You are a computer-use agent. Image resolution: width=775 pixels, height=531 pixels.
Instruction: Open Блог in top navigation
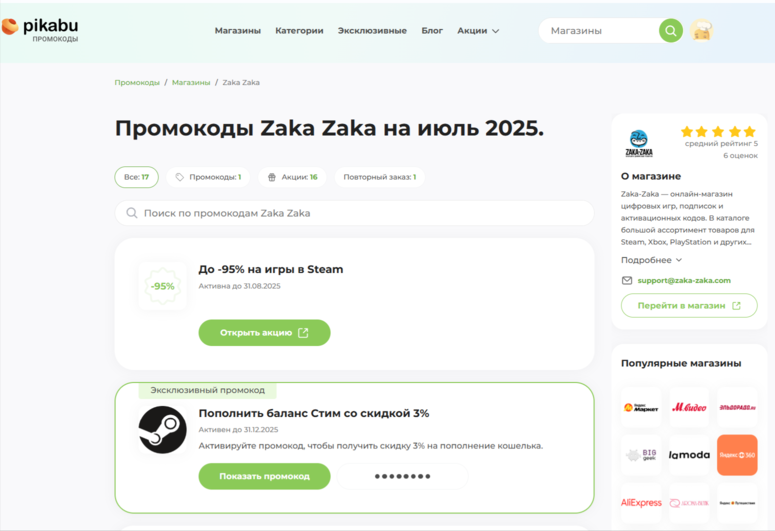pyautogui.click(x=432, y=31)
